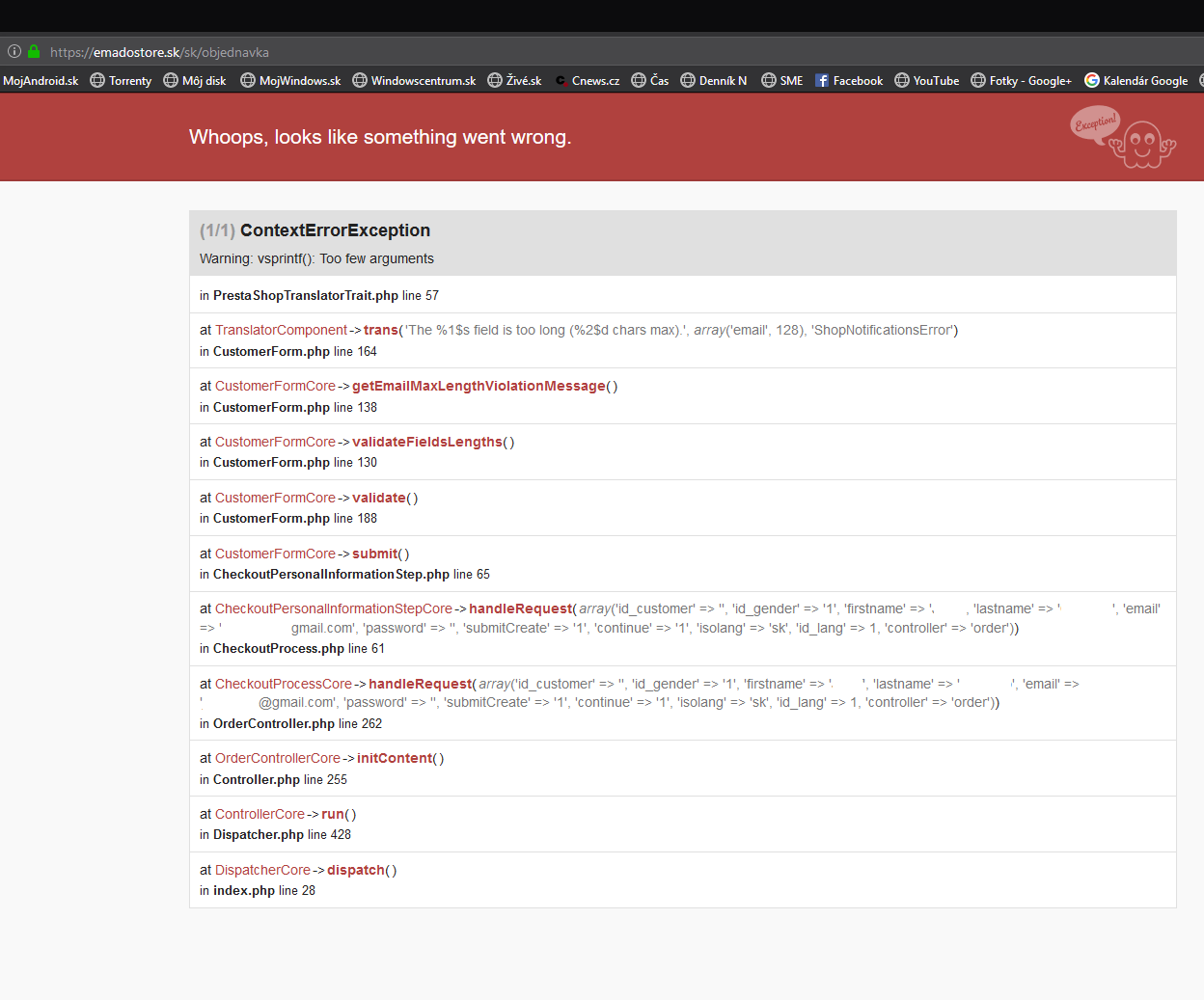Click validateFieldsLengths method name
This screenshot has height=1000, width=1204.
[427, 442]
